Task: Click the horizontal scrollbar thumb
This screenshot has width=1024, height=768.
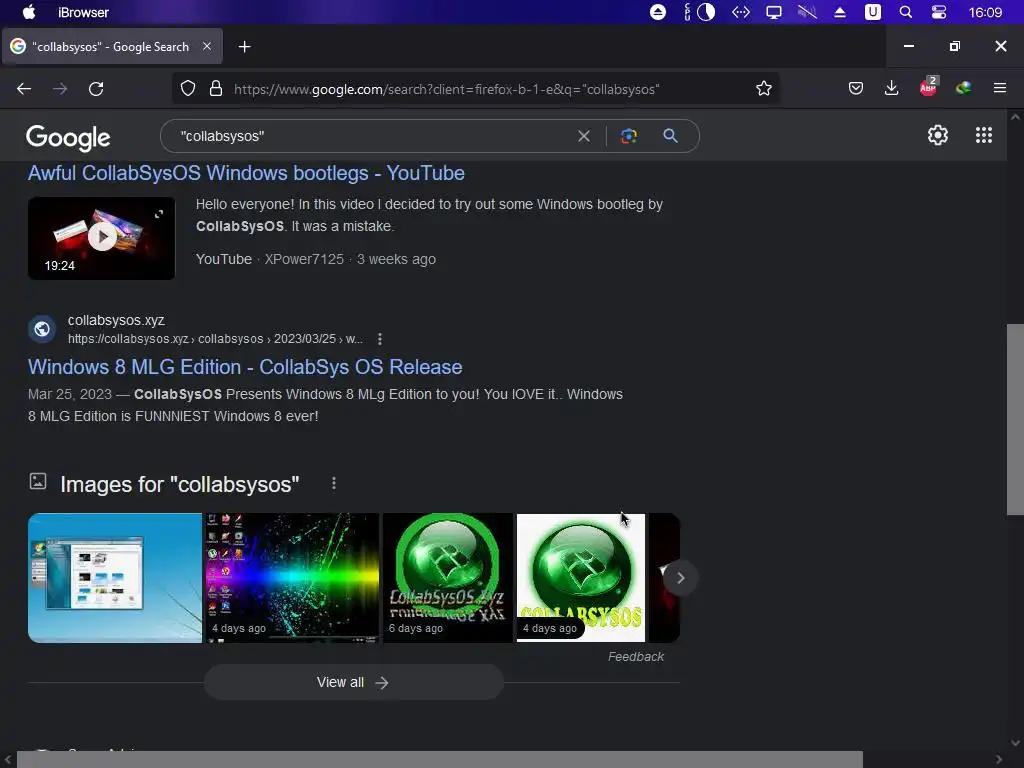Action: coord(440,760)
